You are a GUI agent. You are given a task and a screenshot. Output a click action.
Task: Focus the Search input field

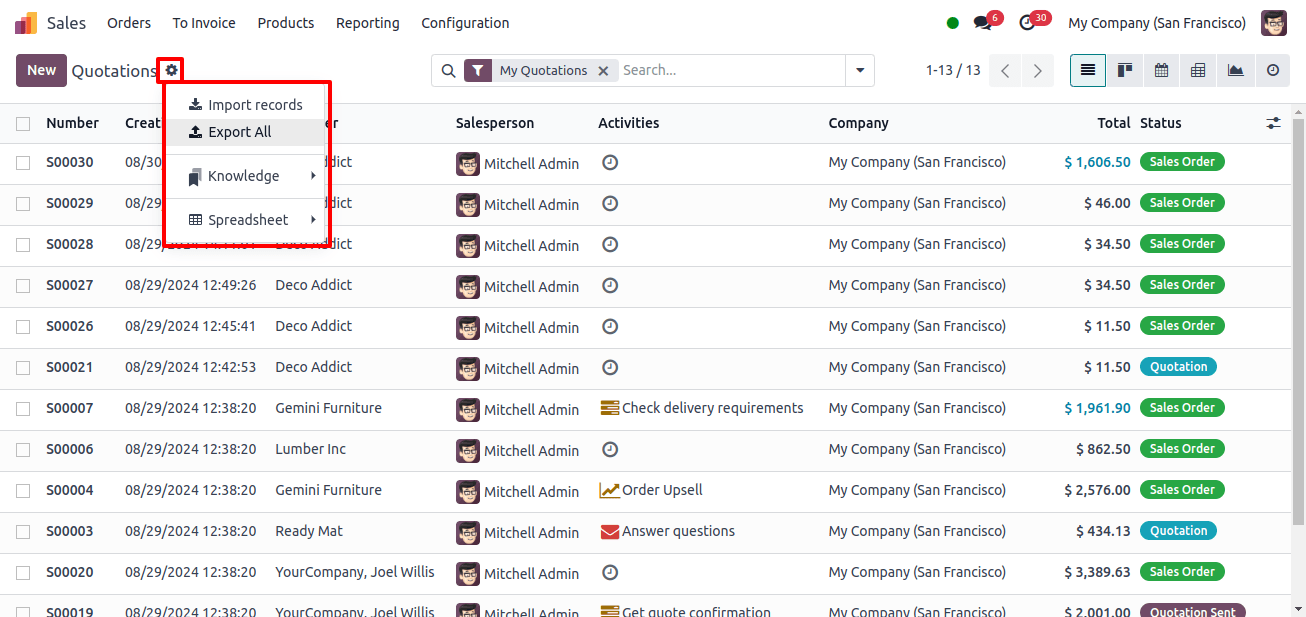click(730, 71)
